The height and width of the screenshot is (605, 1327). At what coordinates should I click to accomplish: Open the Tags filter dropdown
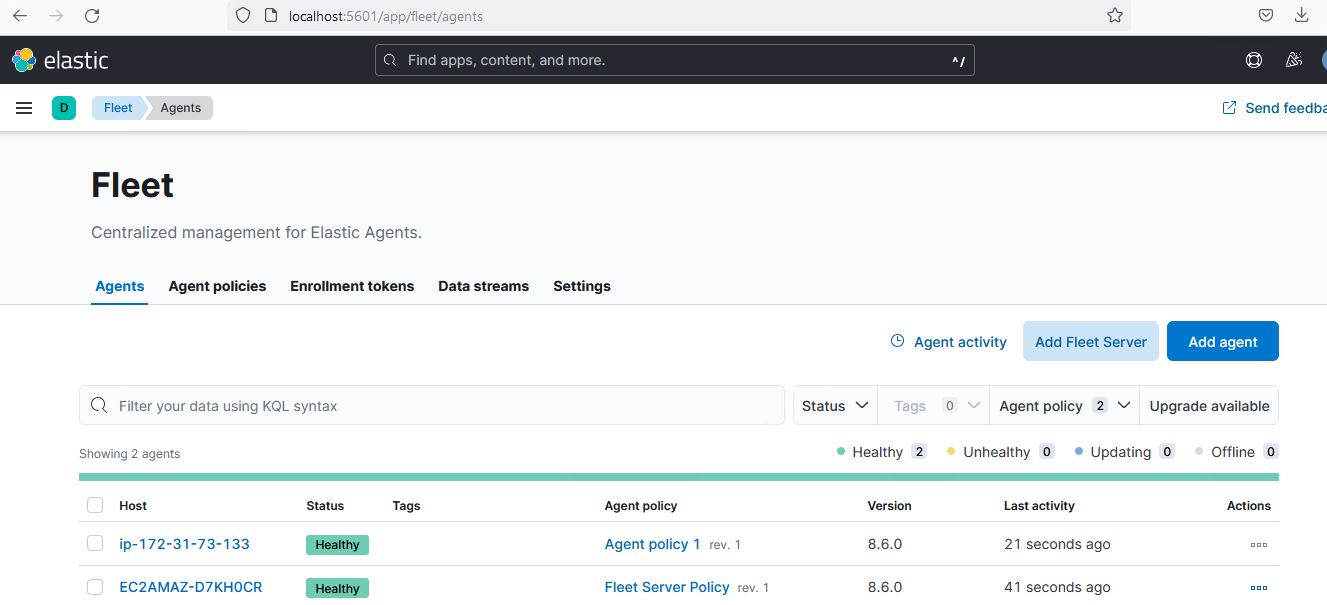click(933, 405)
